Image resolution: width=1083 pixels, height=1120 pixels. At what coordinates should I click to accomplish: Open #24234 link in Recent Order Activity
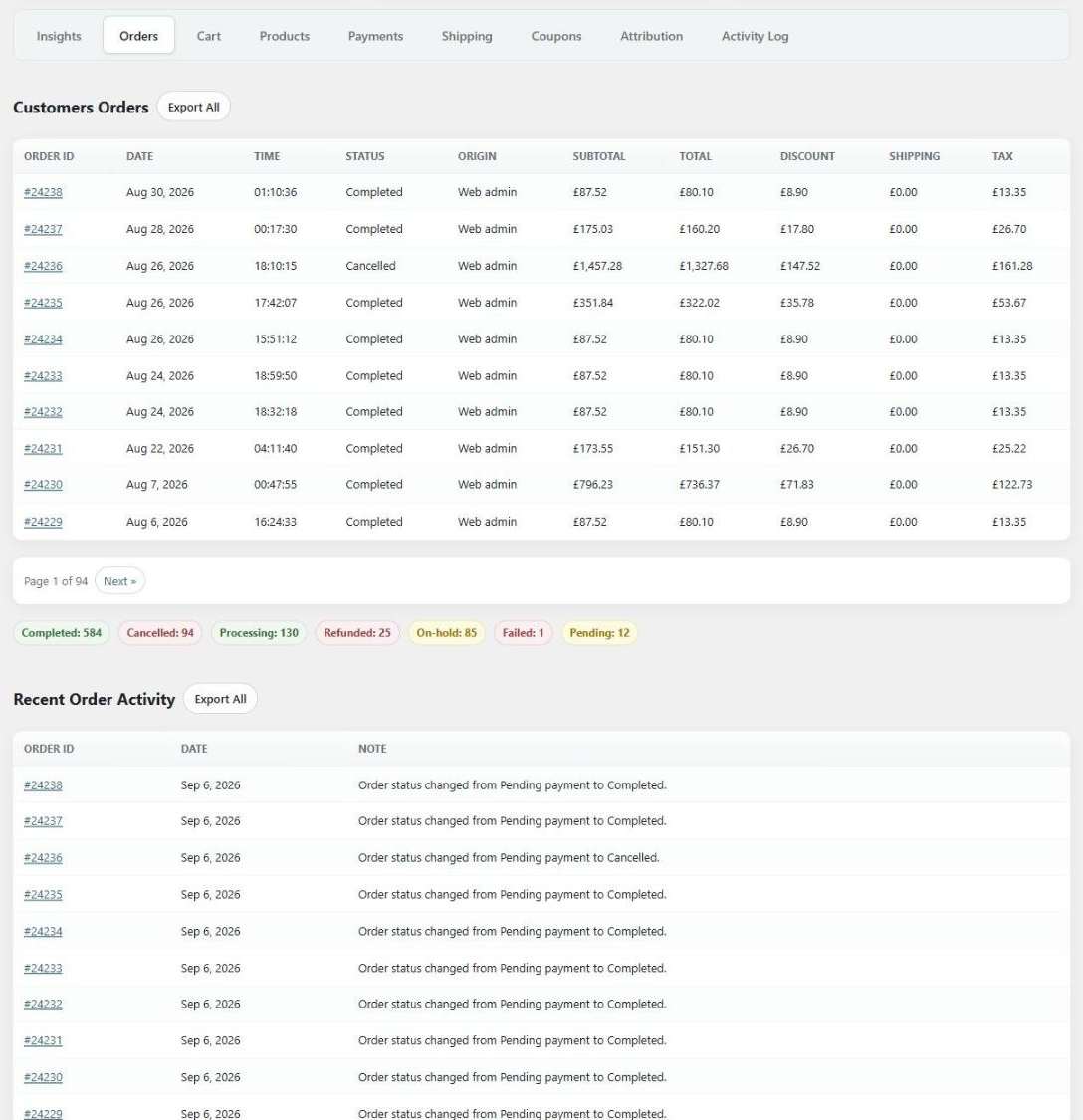pos(43,932)
